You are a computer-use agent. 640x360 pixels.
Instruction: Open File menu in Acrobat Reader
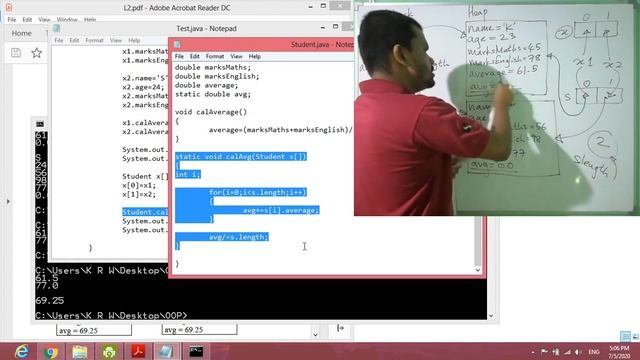pos(12,20)
